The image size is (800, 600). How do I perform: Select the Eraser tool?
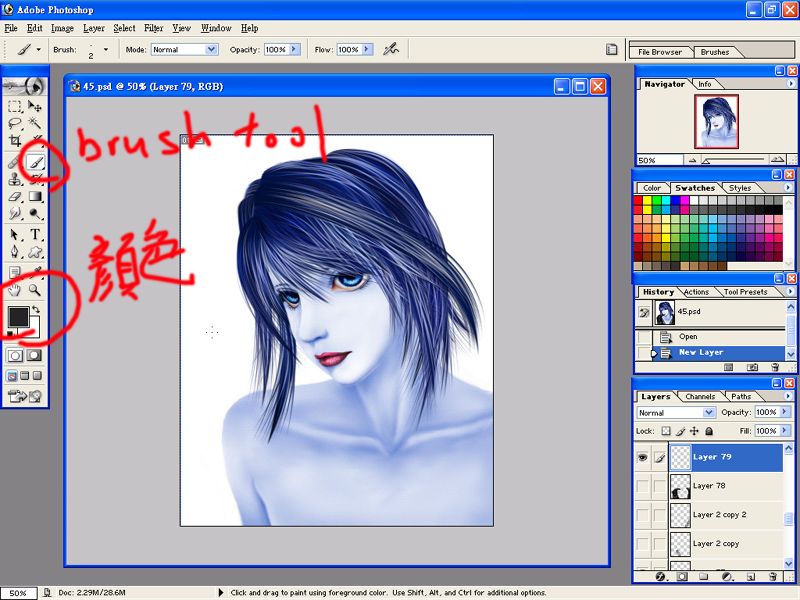[15, 196]
